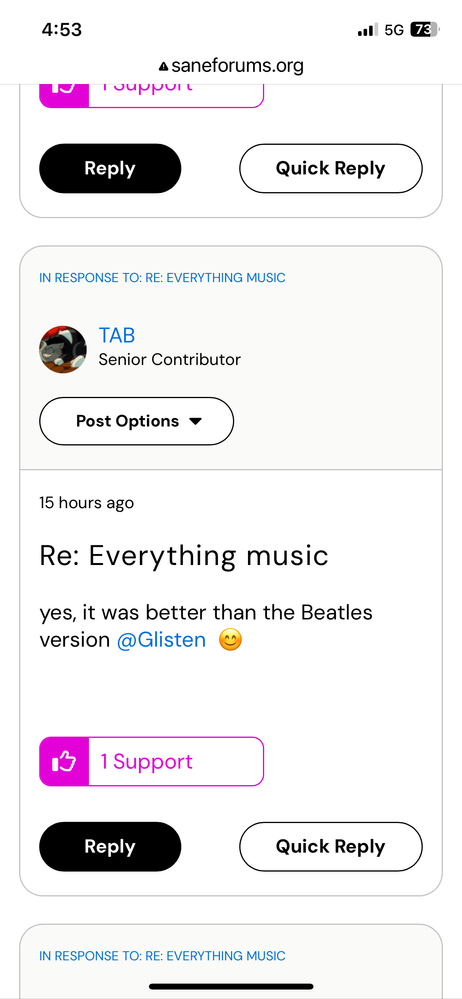Click the @Glisten mention link

click(161, 640)
